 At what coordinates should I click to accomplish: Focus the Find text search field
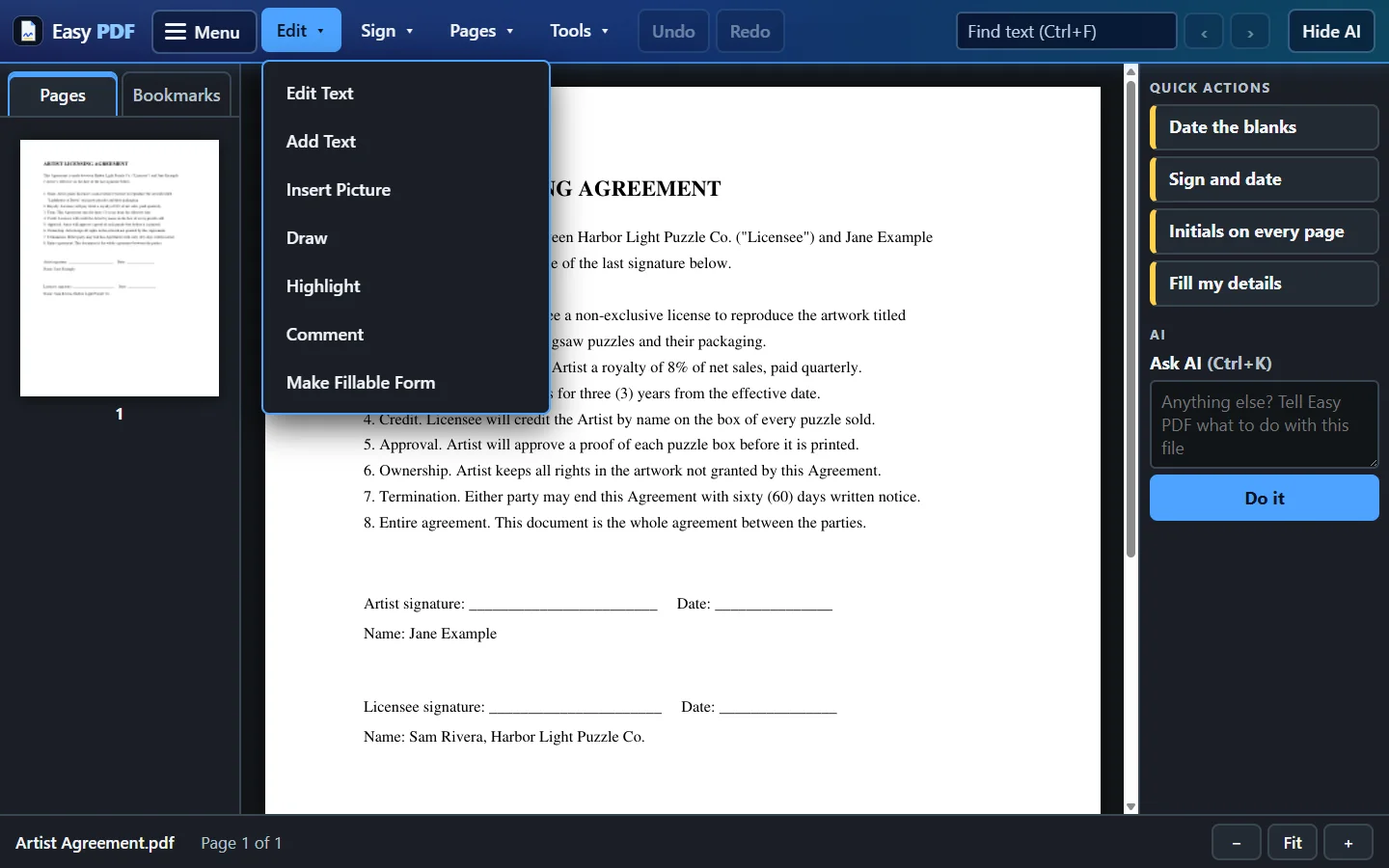coord(1066,32)
